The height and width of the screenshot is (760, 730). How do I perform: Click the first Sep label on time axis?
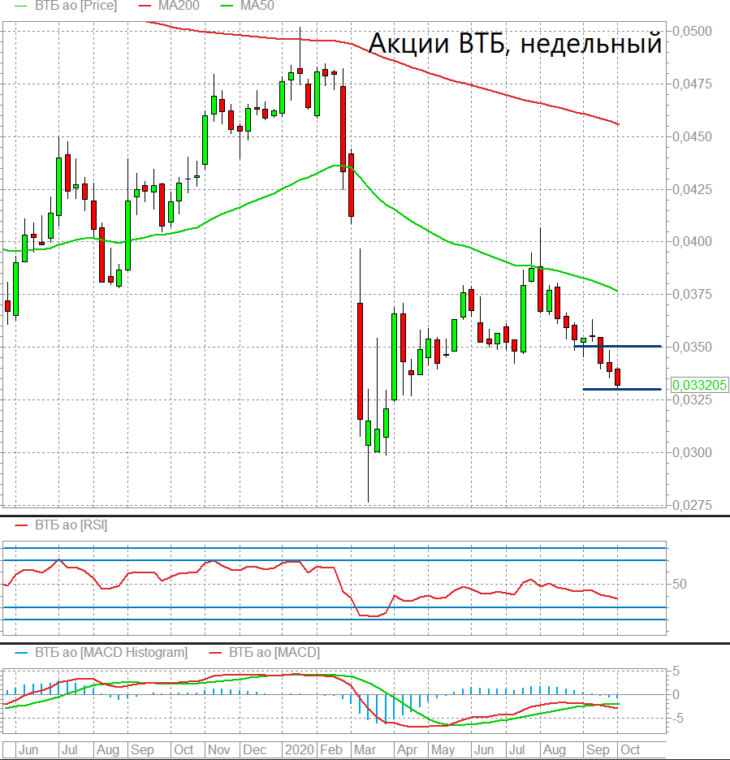coord(143,750)
